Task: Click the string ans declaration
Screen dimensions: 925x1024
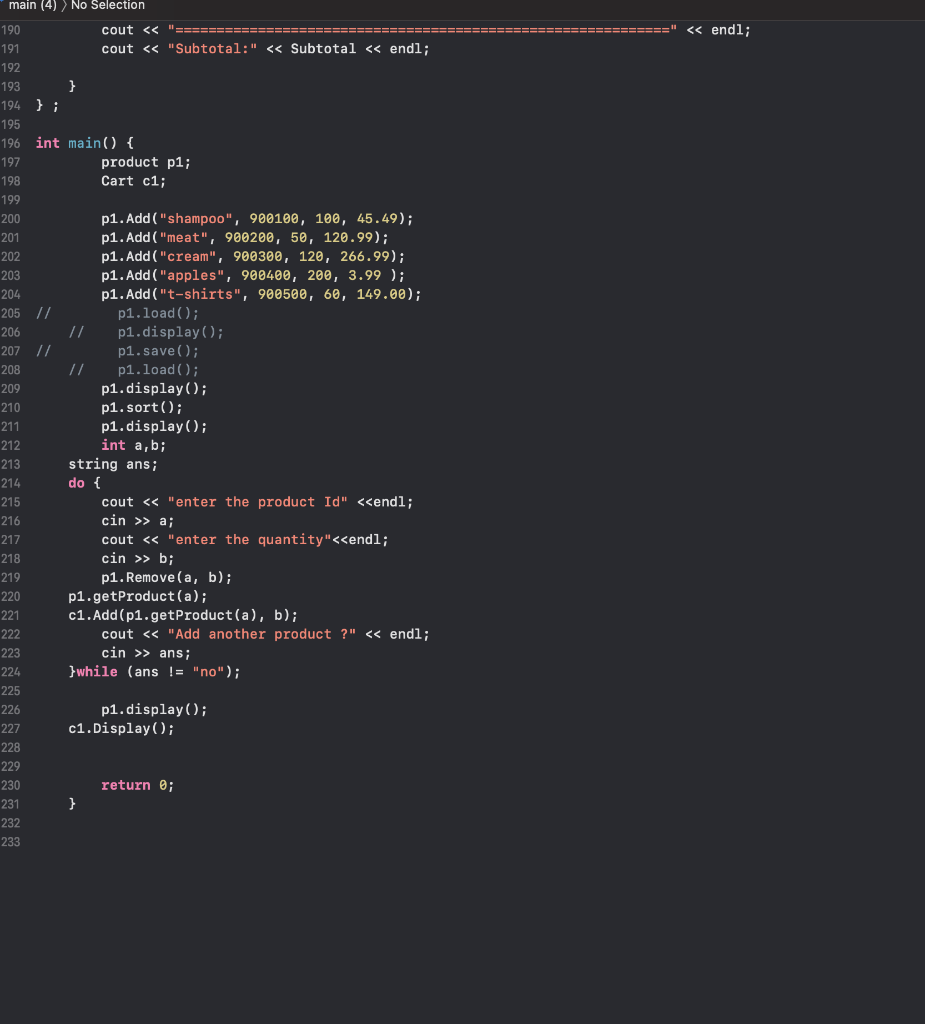Action: tap(113, 464)
